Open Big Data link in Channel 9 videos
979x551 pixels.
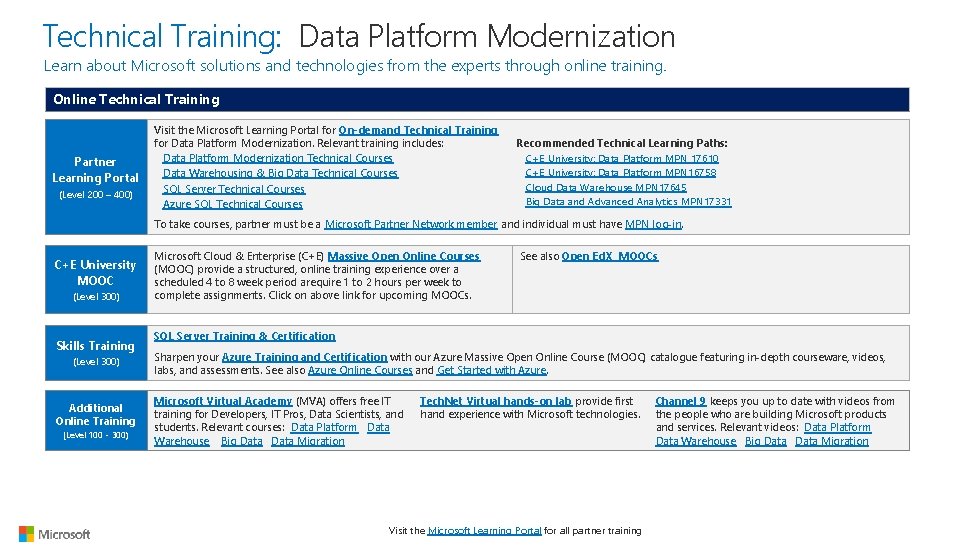[x=765, y=441]
